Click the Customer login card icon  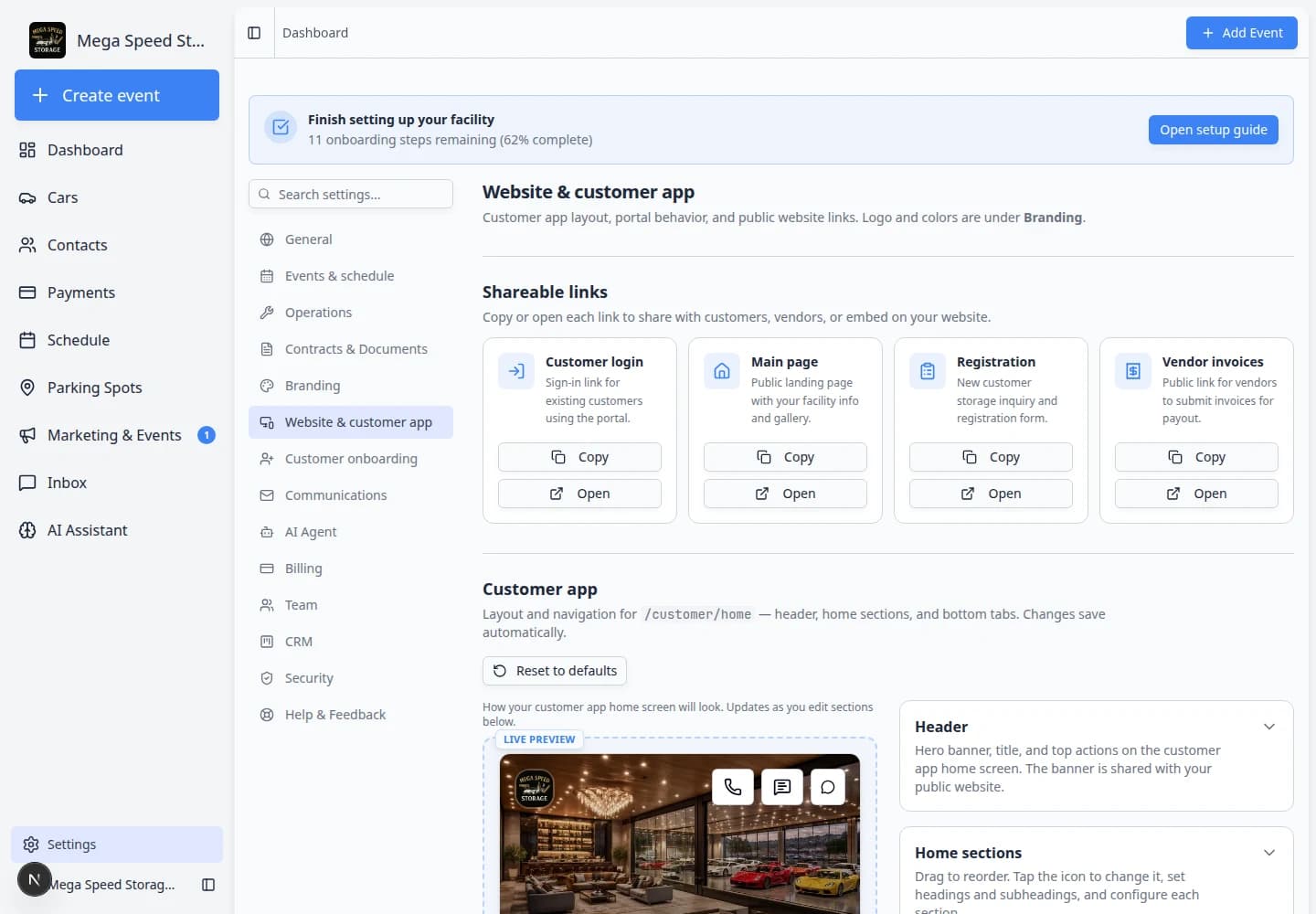coord(516,371)
